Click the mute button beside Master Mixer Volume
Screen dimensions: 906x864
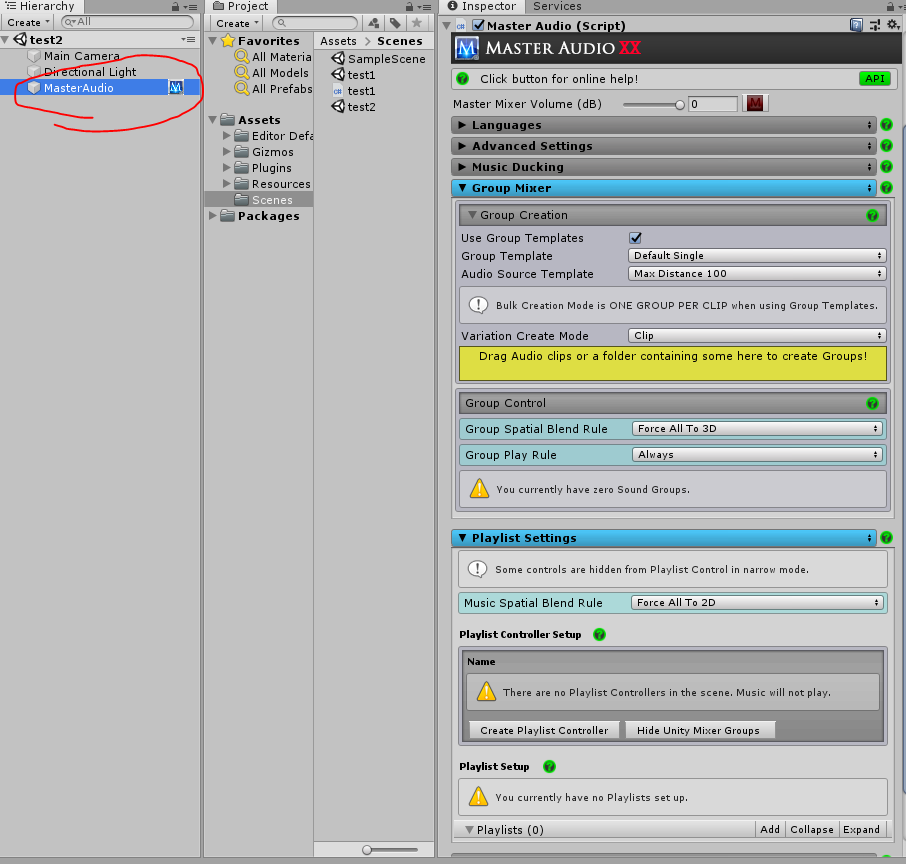[756, 104]
